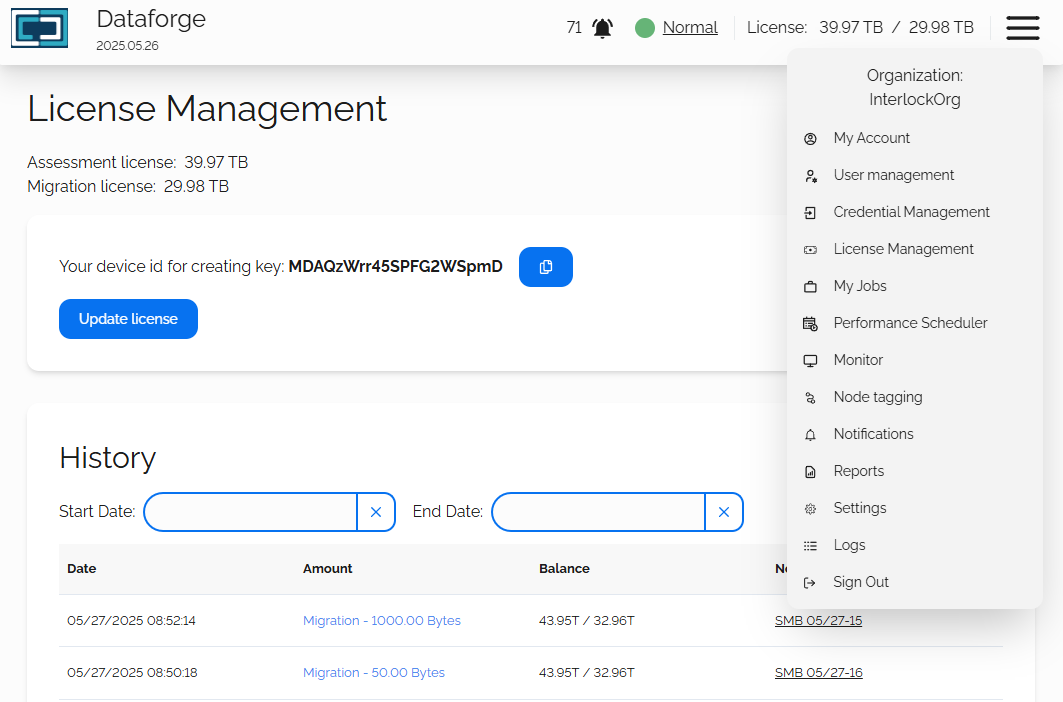This screenshot has height=702, width=1063.
Task: Clear the End Date field
Action: click(724, 512)
